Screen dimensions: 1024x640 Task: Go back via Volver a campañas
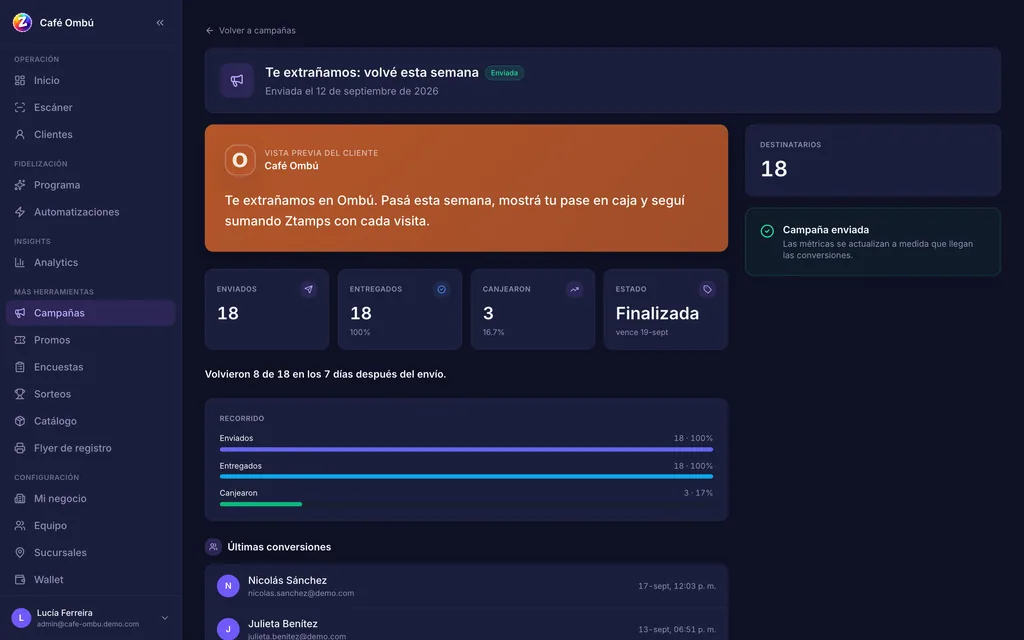(251, 31)
